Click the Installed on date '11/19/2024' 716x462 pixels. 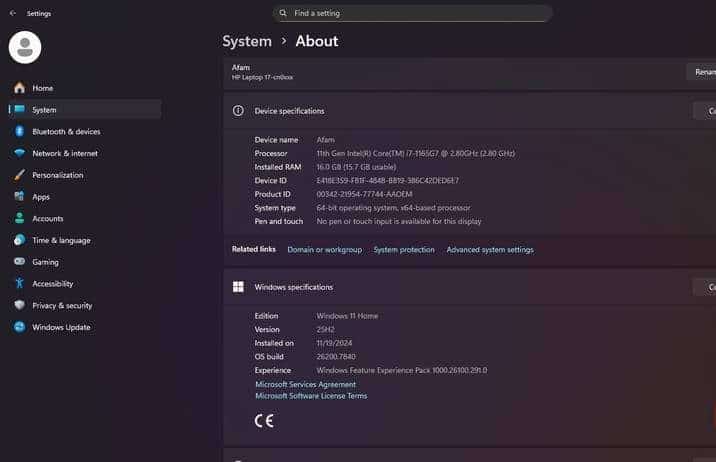click(x=334, y=343)
